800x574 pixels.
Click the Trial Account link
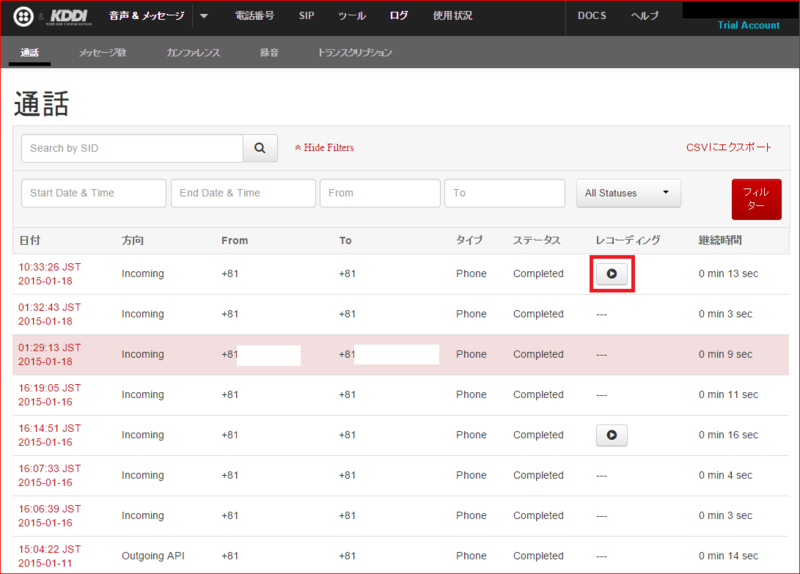click(748, 25)
